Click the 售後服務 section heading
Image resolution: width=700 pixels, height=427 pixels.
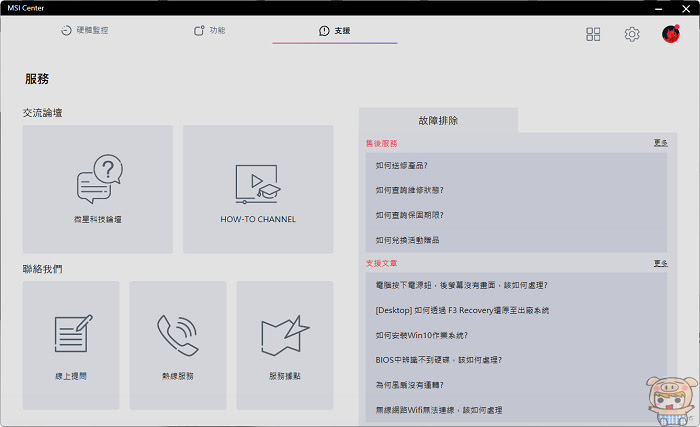pyautogui.click(x=381, y=143)
